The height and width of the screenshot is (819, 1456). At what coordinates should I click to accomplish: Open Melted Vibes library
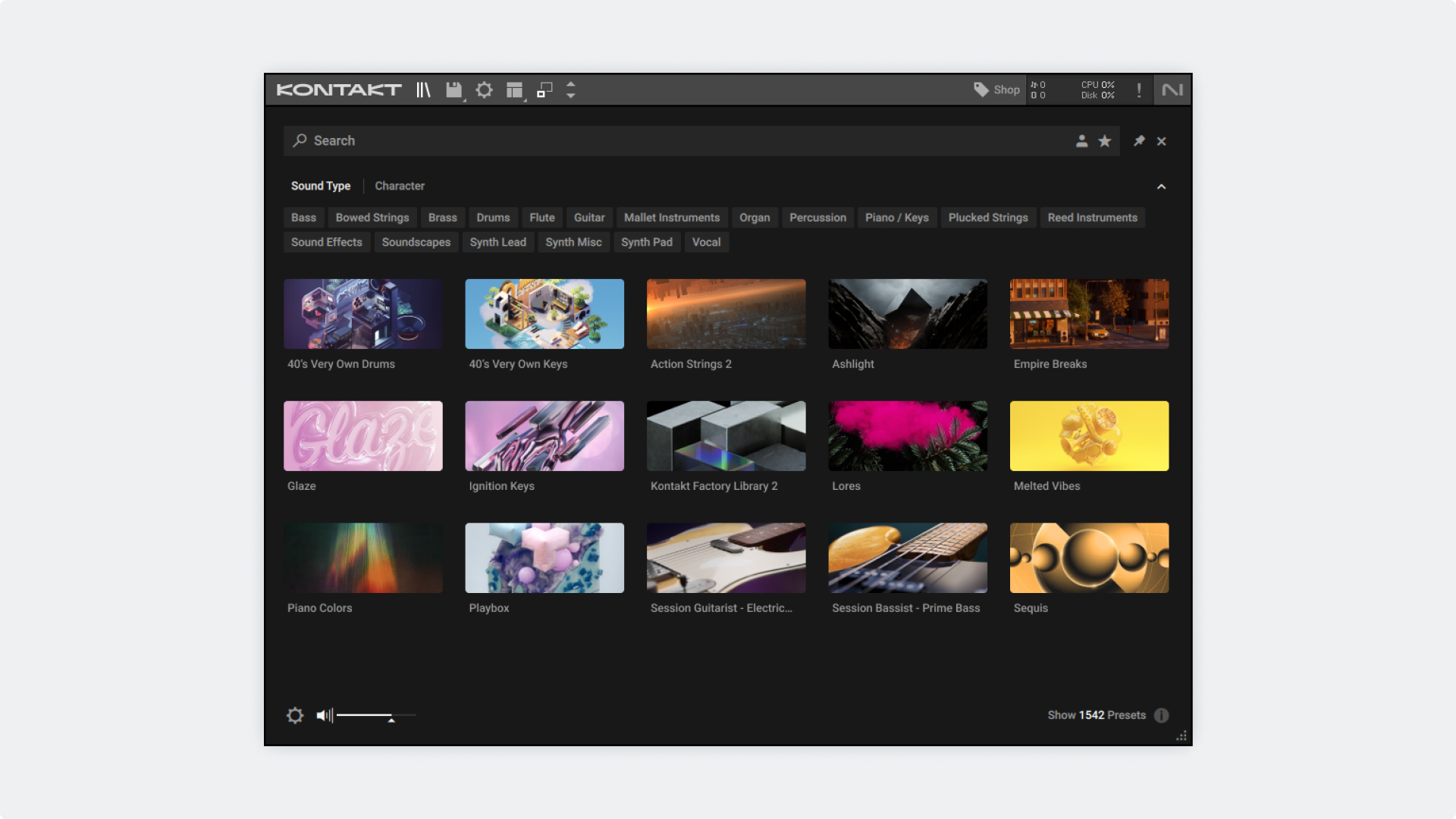point(1090,436)
